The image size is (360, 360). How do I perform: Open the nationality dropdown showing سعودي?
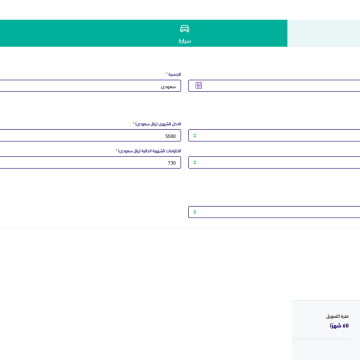click(x=90, y=86)
